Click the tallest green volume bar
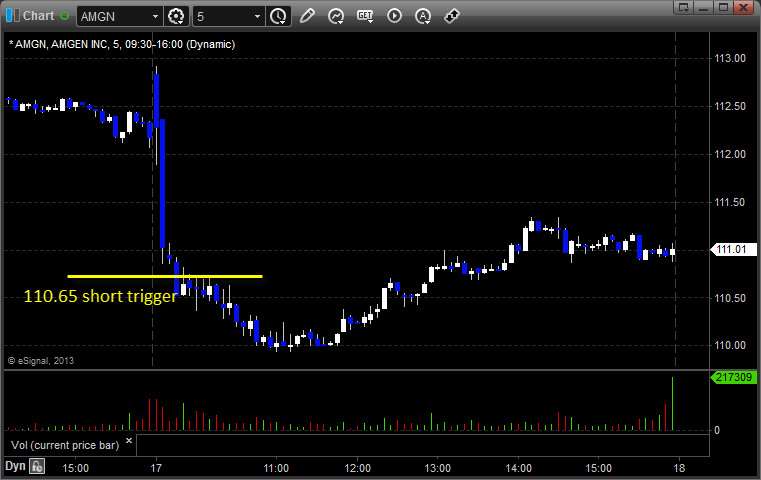The width and height of the screenshot is (761, 480). pyautogui.click(x=672, y=404)
